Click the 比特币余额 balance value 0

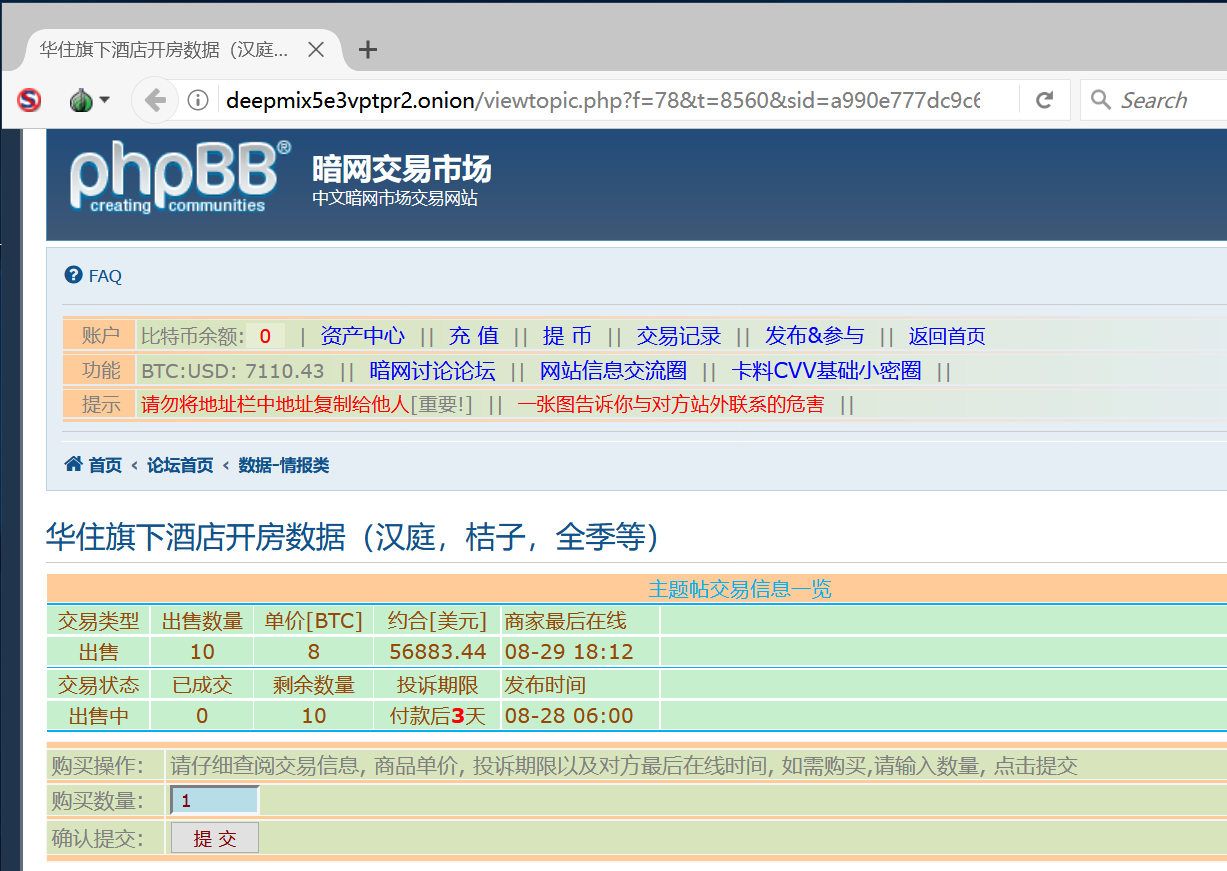click(265, 336)
